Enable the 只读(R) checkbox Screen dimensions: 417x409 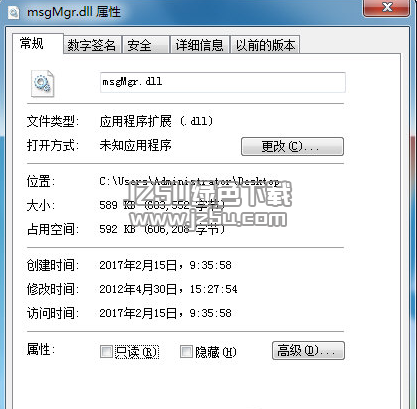click(106, 351)
